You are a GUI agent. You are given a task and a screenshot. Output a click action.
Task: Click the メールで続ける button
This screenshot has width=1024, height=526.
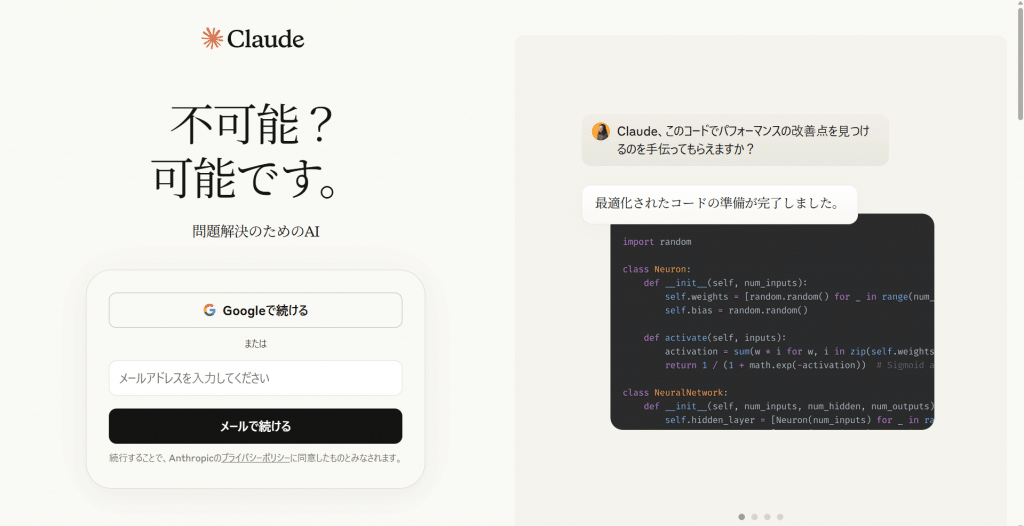click(255, 426)
